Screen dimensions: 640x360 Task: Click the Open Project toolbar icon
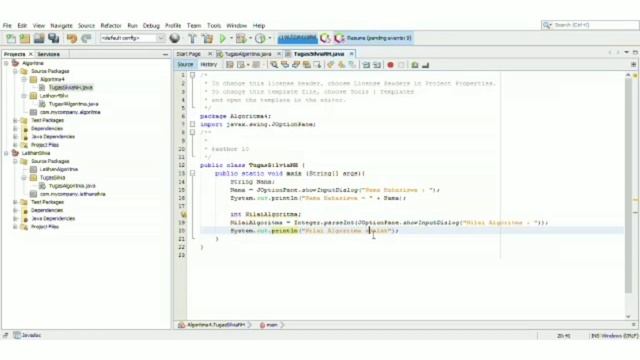click(39, 38)
